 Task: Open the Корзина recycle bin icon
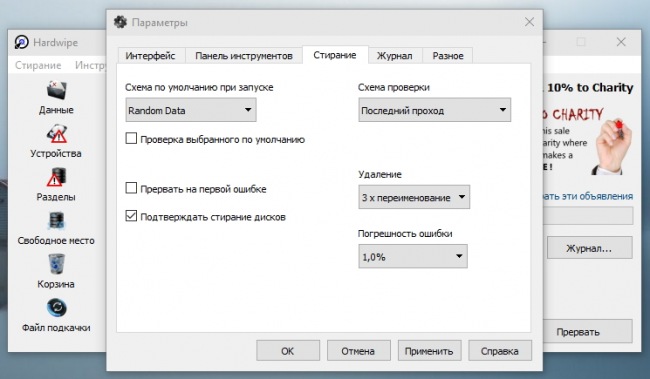coord(56,265)
